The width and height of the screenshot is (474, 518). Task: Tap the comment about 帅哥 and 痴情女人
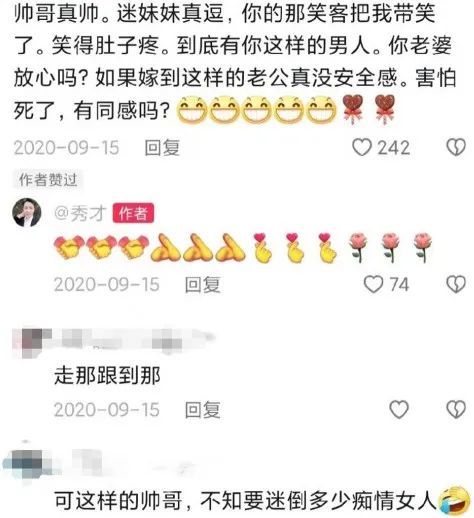245,501
